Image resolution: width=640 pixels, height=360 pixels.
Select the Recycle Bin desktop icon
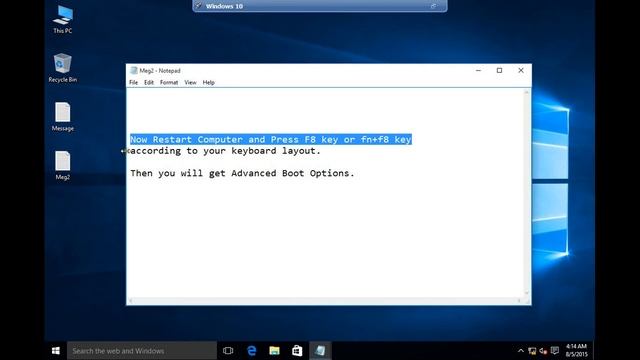coord(62,68)
